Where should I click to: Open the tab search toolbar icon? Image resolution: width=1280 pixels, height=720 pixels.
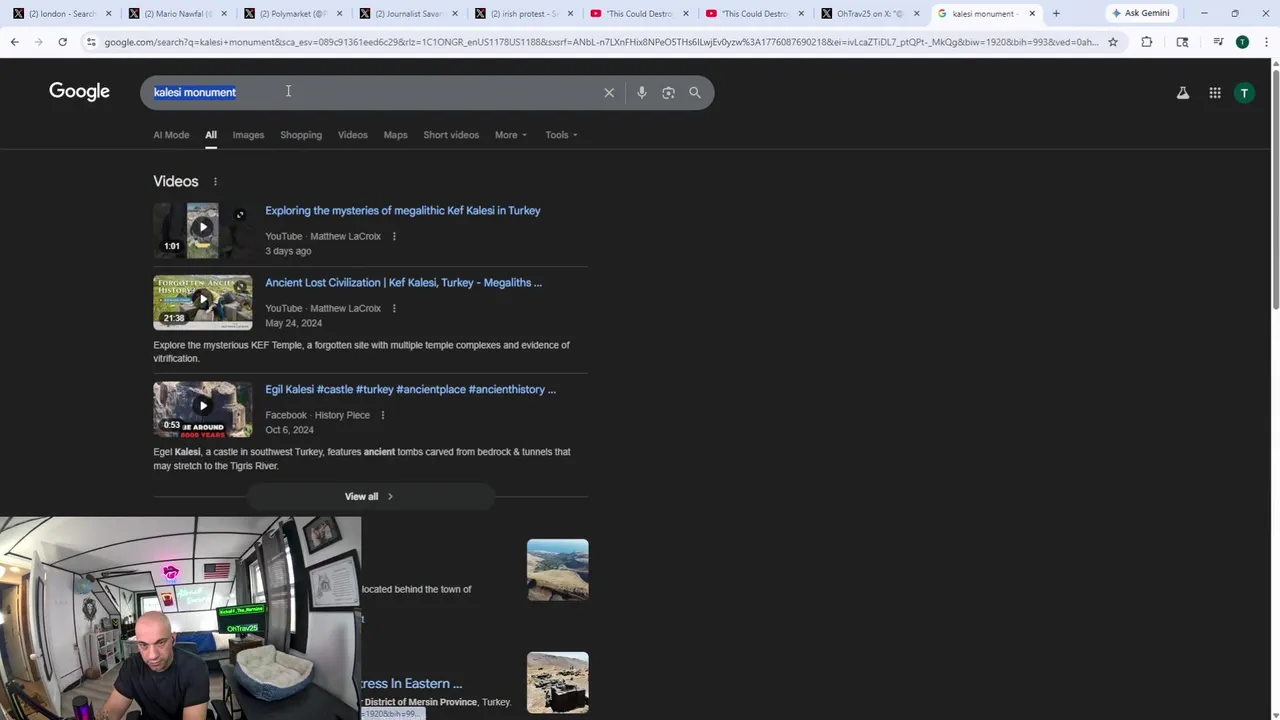tap(1182, 42)
